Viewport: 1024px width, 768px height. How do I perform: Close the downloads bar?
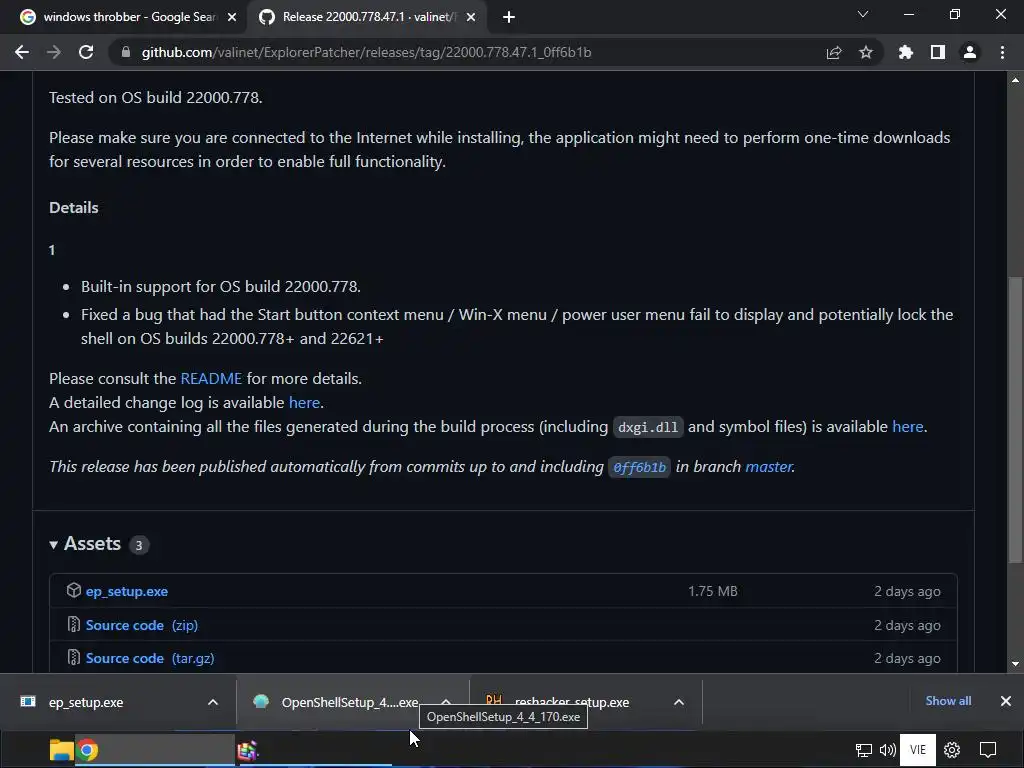[1006, 701]
